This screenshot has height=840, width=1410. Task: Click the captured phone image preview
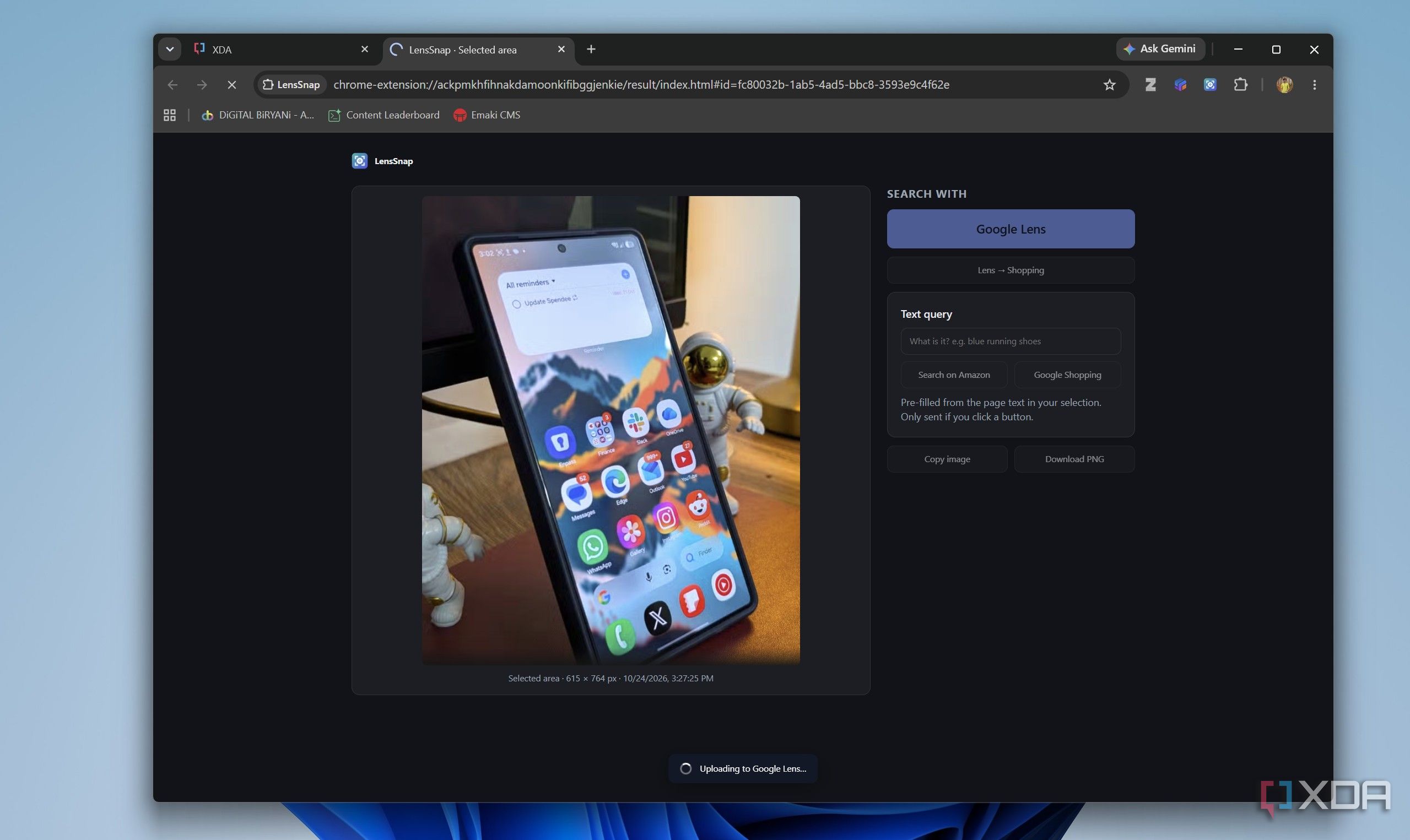(611, 430)
